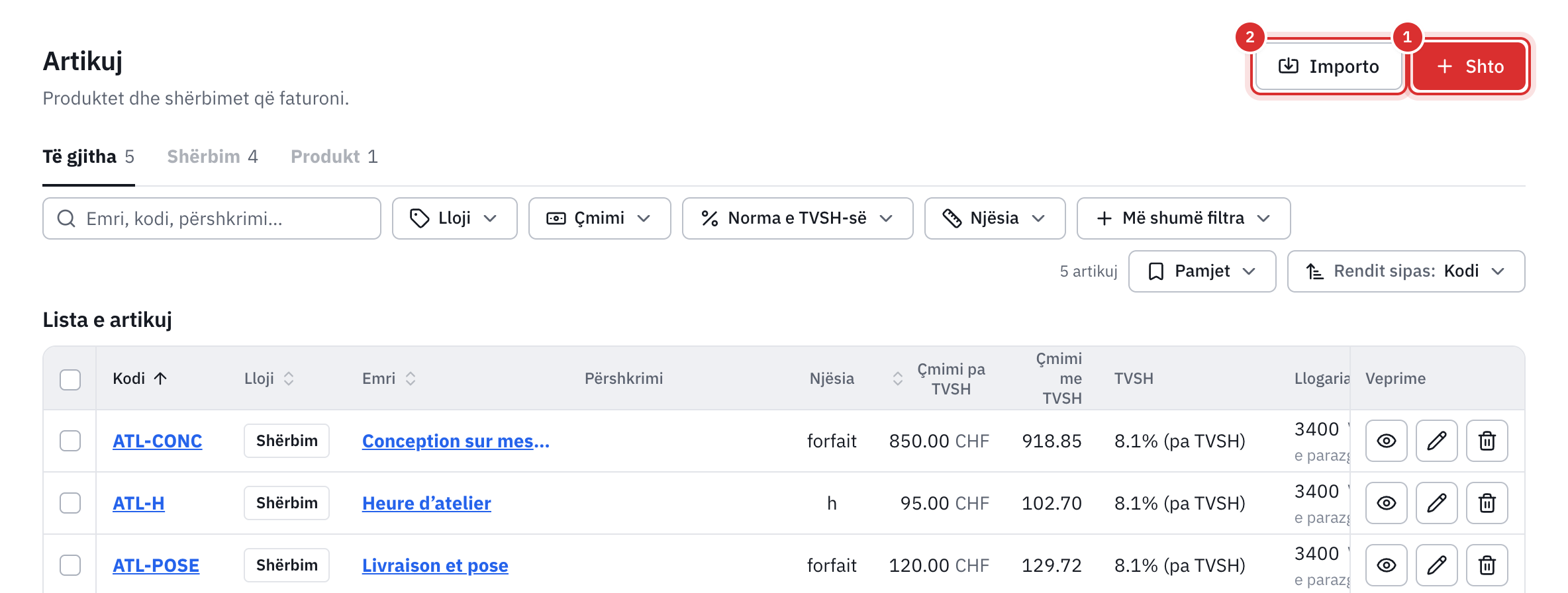Delete the ATL-POSE item trash icon
The image size is (1568, 593).
pos(1487,565)
